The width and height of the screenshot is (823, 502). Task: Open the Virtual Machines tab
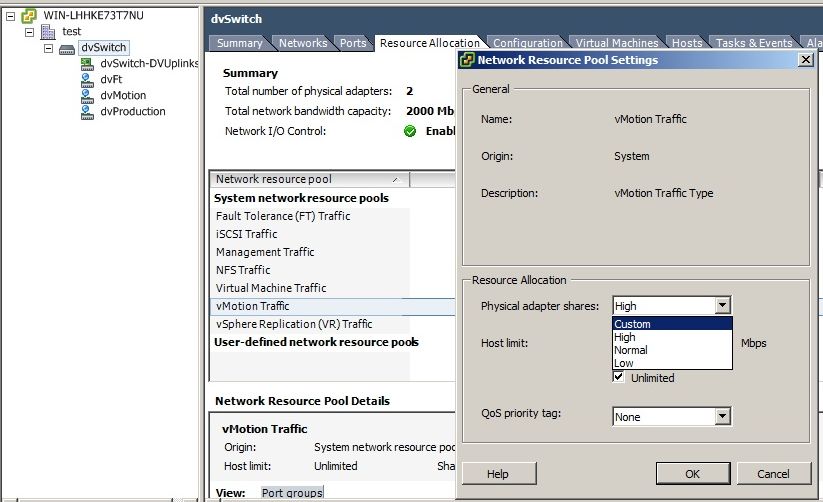click(617, 43)
